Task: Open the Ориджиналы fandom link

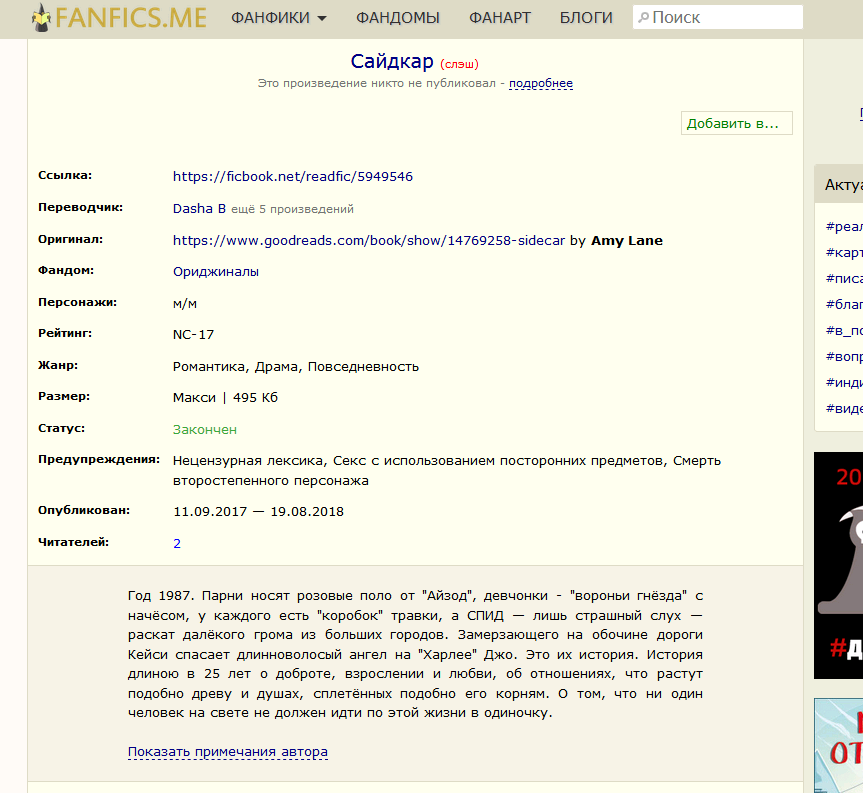Action: tap(216, 272)
